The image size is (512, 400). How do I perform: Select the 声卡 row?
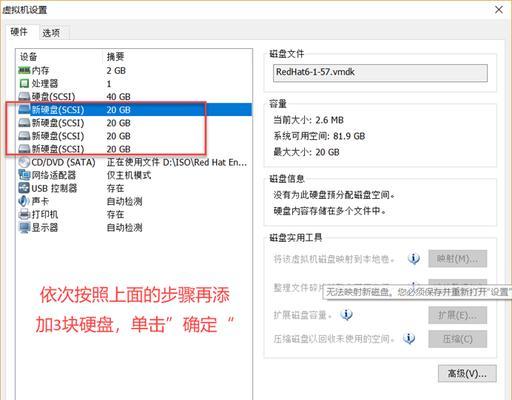(x=134, y=201)
